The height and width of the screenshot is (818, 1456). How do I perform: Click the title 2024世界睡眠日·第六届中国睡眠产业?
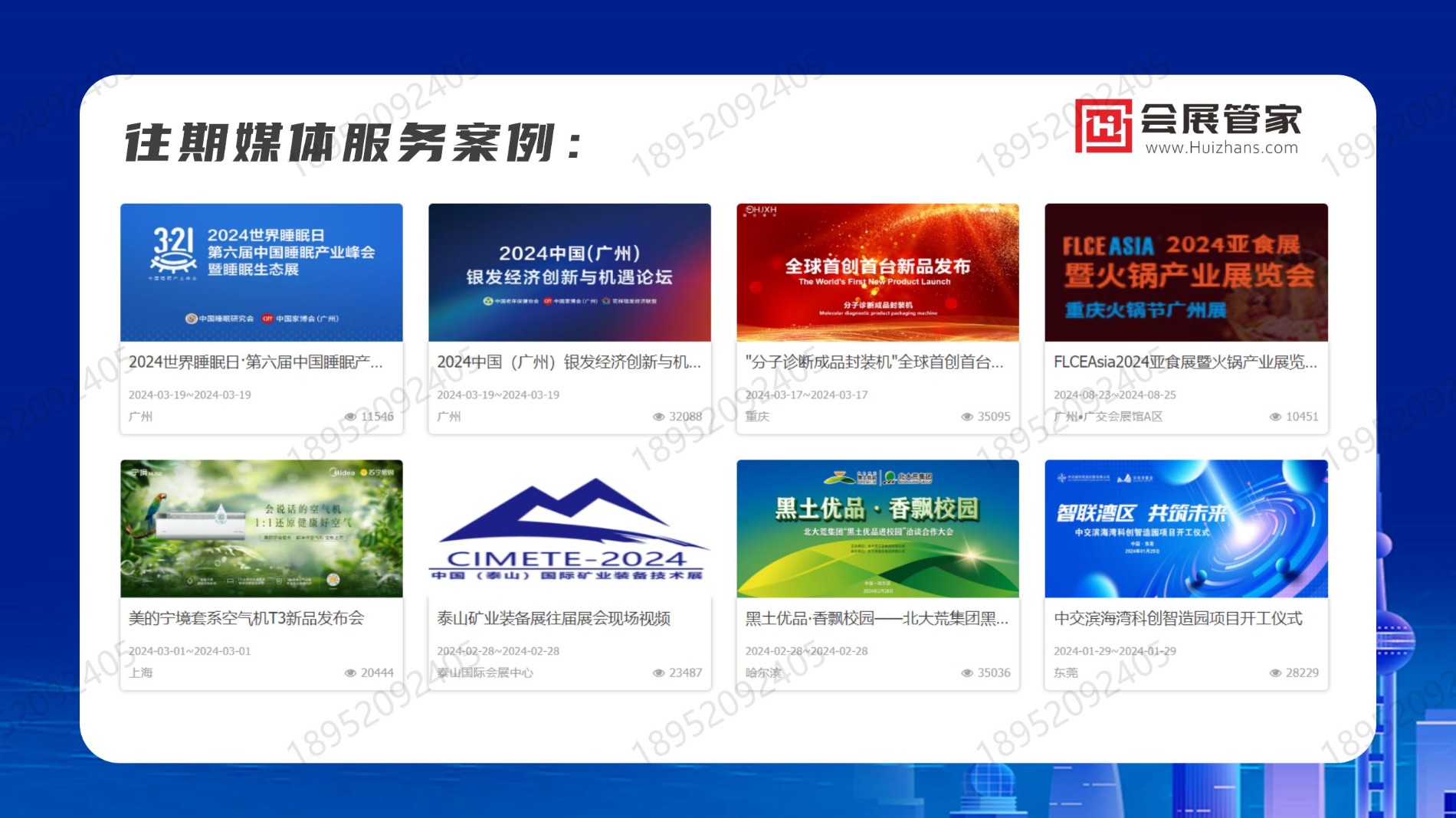tap(255, 362)
